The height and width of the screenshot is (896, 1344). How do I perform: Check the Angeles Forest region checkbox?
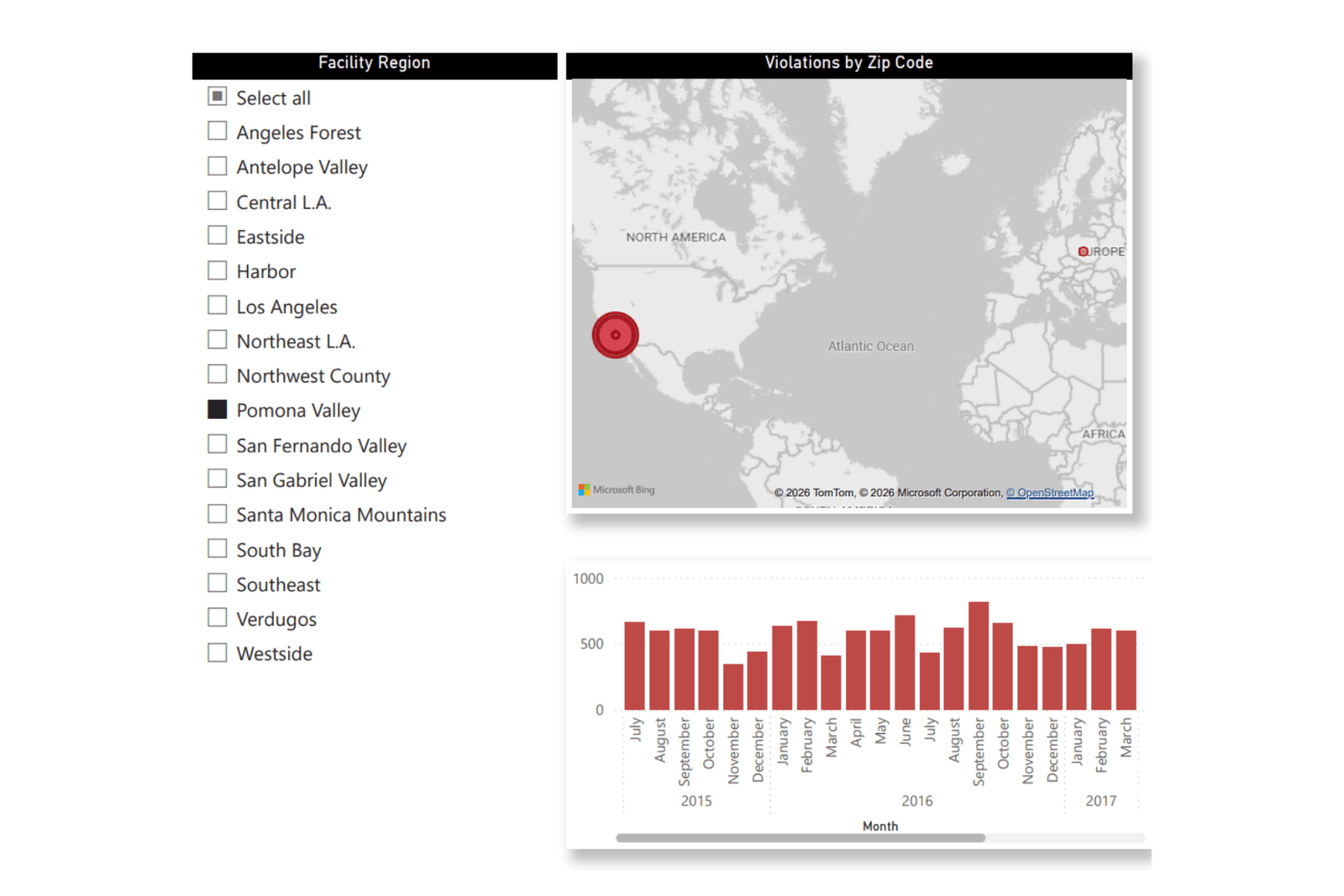[x=218, y=132]
